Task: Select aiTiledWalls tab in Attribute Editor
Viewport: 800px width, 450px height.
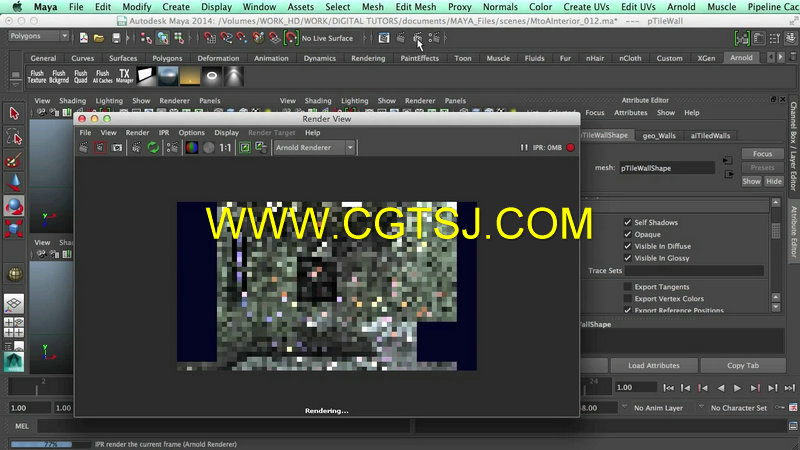Action: tap(710, 136)
